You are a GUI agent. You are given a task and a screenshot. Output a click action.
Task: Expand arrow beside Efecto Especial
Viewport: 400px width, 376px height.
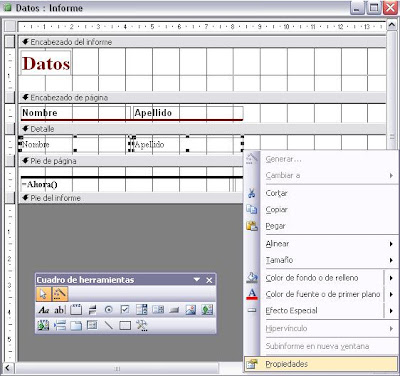click(x=391, y=311)
